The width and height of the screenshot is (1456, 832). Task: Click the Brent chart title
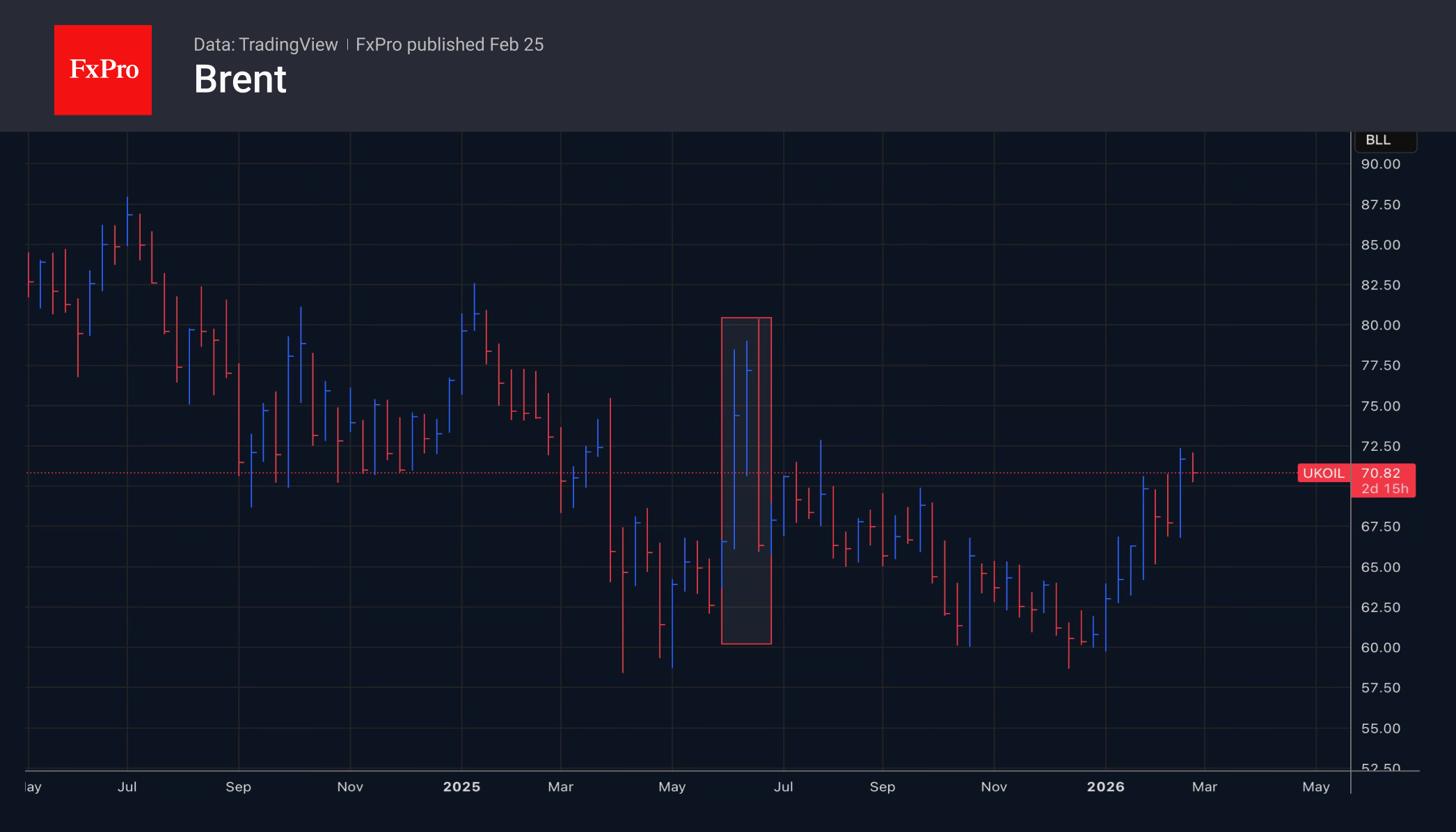point(240,79)
